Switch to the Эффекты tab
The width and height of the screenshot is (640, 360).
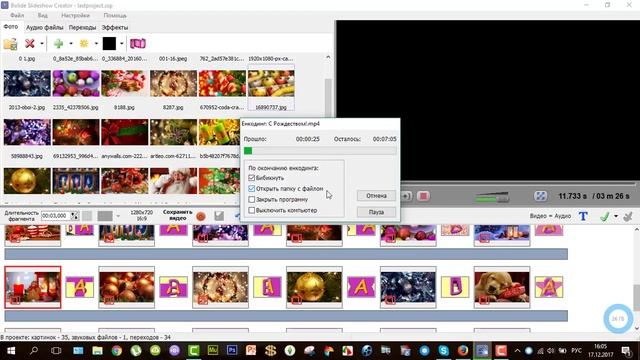(x=115, y=27)
